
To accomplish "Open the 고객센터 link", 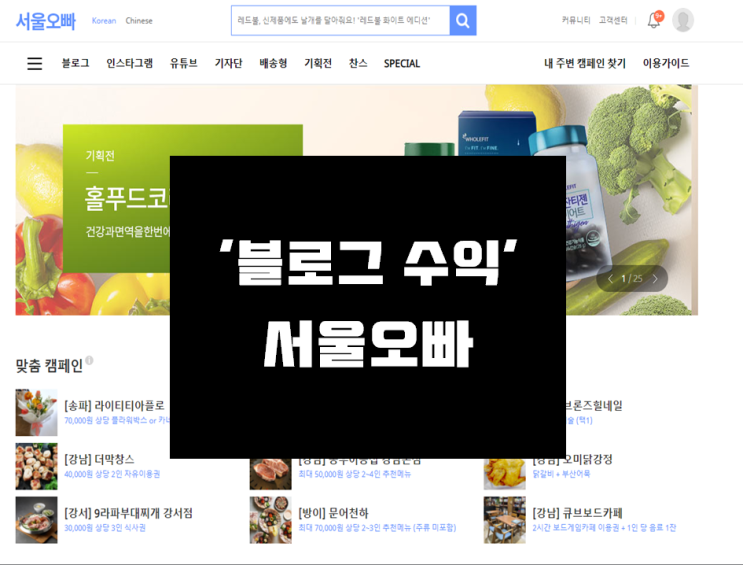I will click(x=613, y=20).
